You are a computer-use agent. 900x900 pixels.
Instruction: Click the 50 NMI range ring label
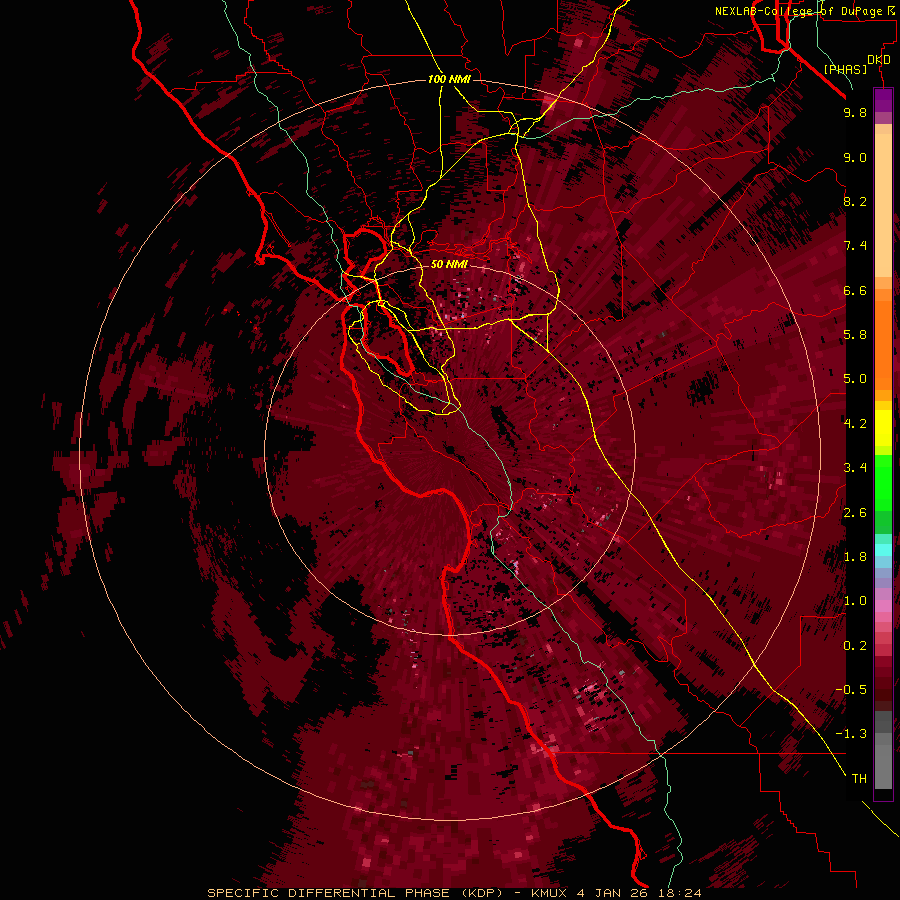coord(449,265)
